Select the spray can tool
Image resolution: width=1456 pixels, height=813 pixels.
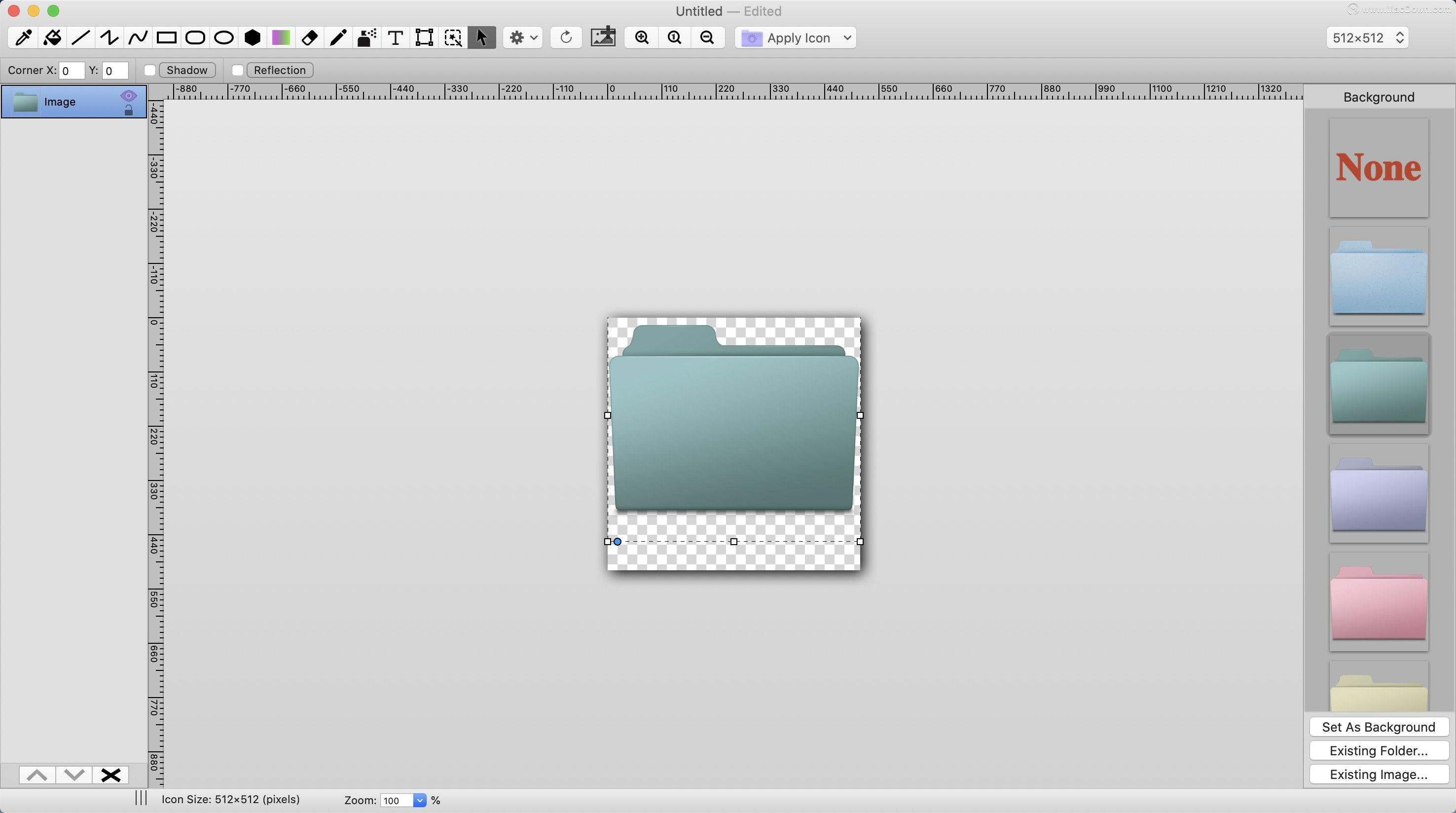(367, 38)
